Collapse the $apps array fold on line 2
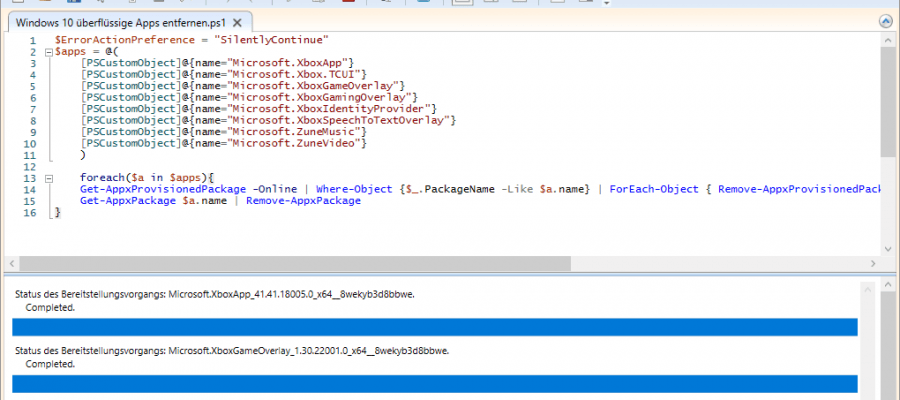 (47, 51)
